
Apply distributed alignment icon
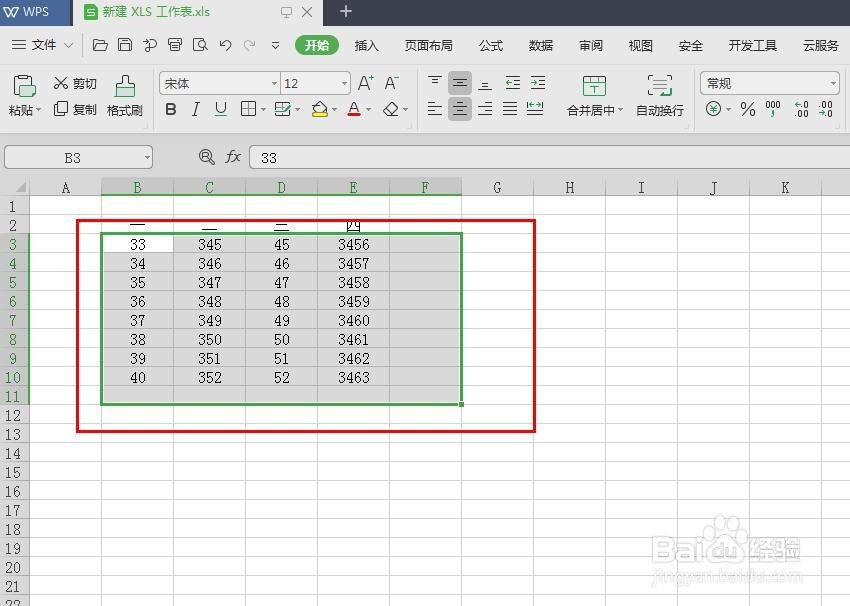pos(535,109)
